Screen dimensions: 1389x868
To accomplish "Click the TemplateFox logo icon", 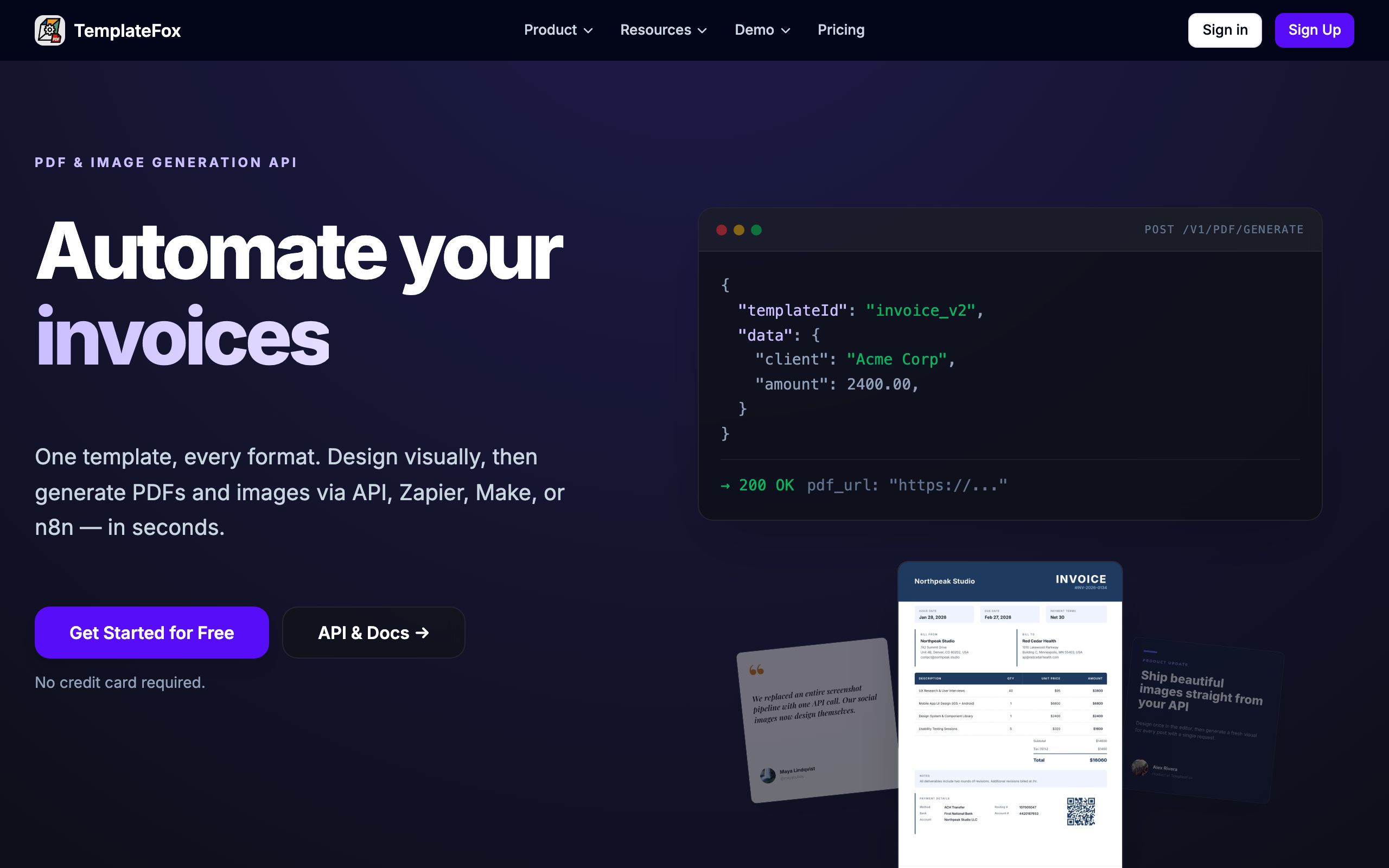I will coord(50,30).
